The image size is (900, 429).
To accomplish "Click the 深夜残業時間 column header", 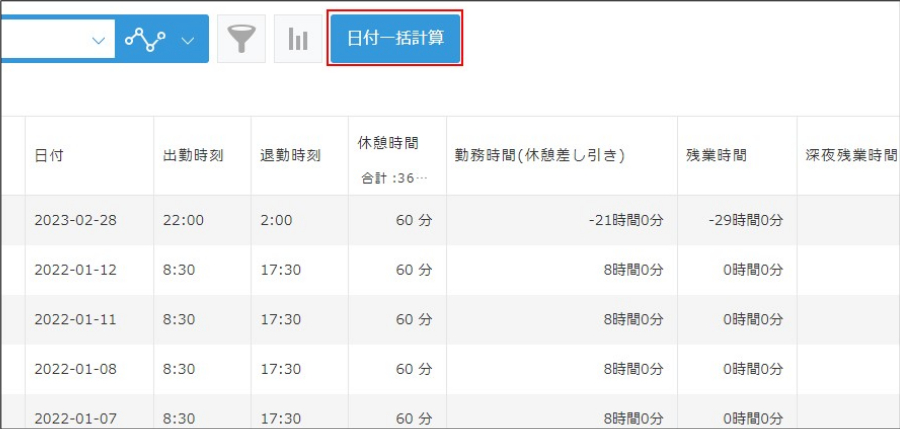I will 851,156.
